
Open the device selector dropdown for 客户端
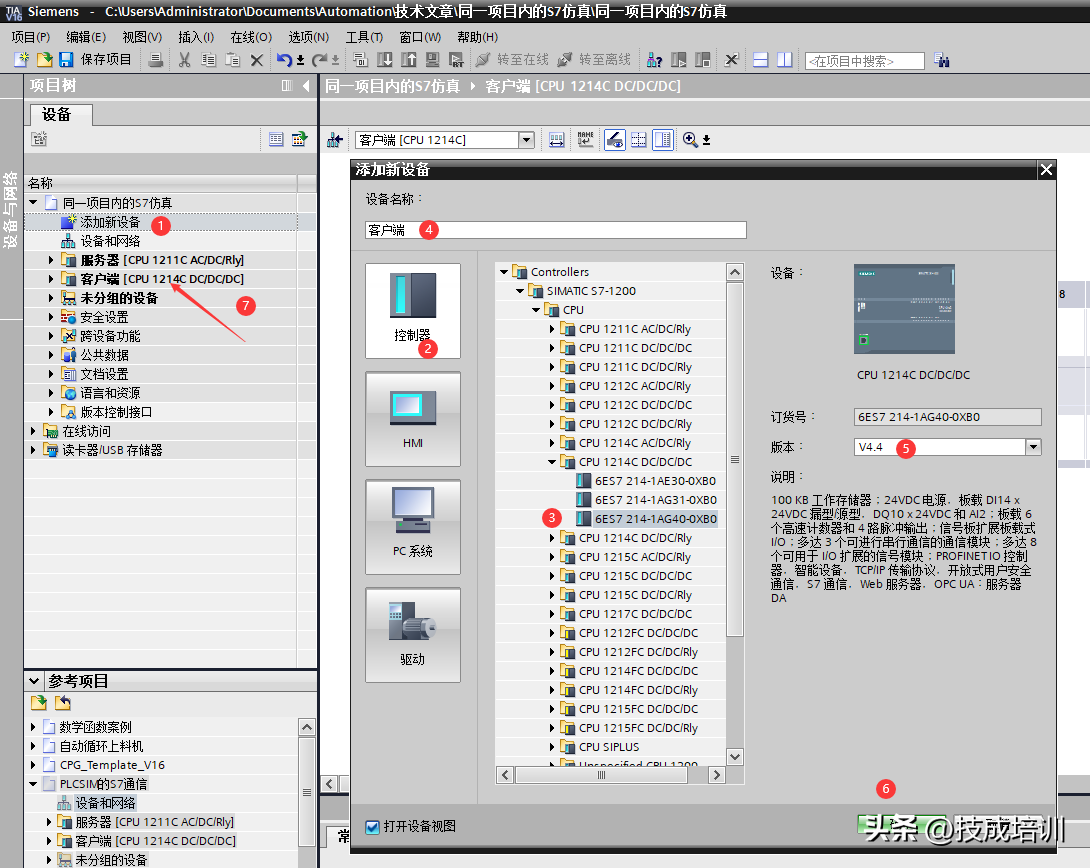pos(526,140)
